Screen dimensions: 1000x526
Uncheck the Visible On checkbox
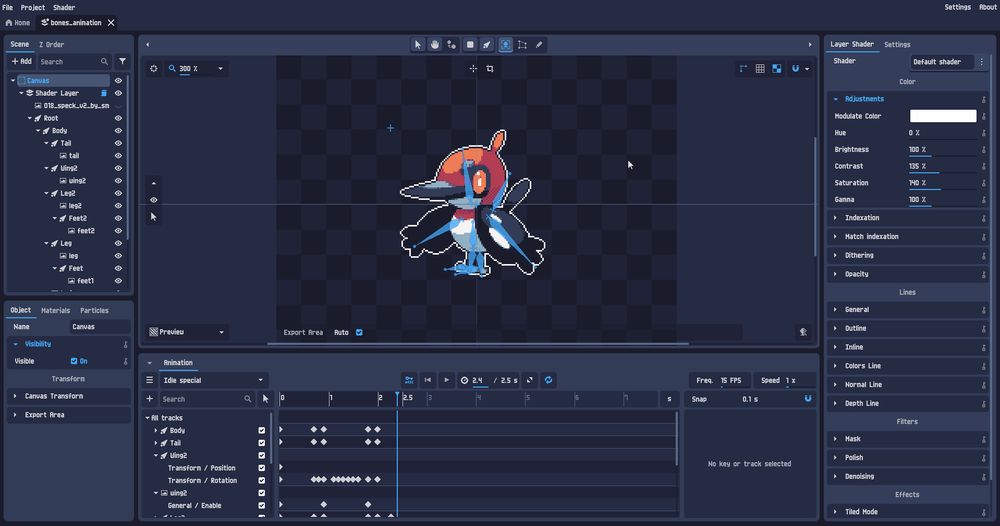[x=74, y=361]
